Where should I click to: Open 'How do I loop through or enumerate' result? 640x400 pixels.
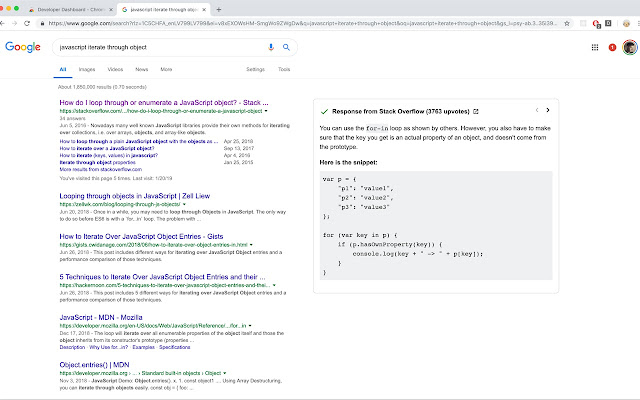164,102
